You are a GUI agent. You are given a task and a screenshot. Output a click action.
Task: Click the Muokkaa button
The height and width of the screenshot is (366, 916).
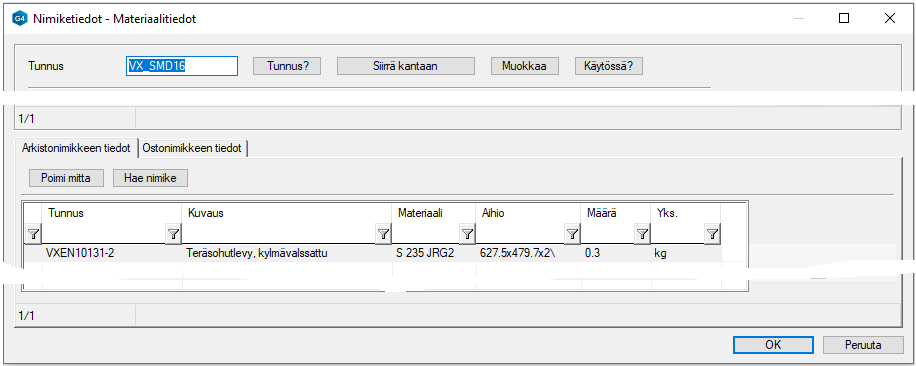pyautogui.click(x=525, y=66)
